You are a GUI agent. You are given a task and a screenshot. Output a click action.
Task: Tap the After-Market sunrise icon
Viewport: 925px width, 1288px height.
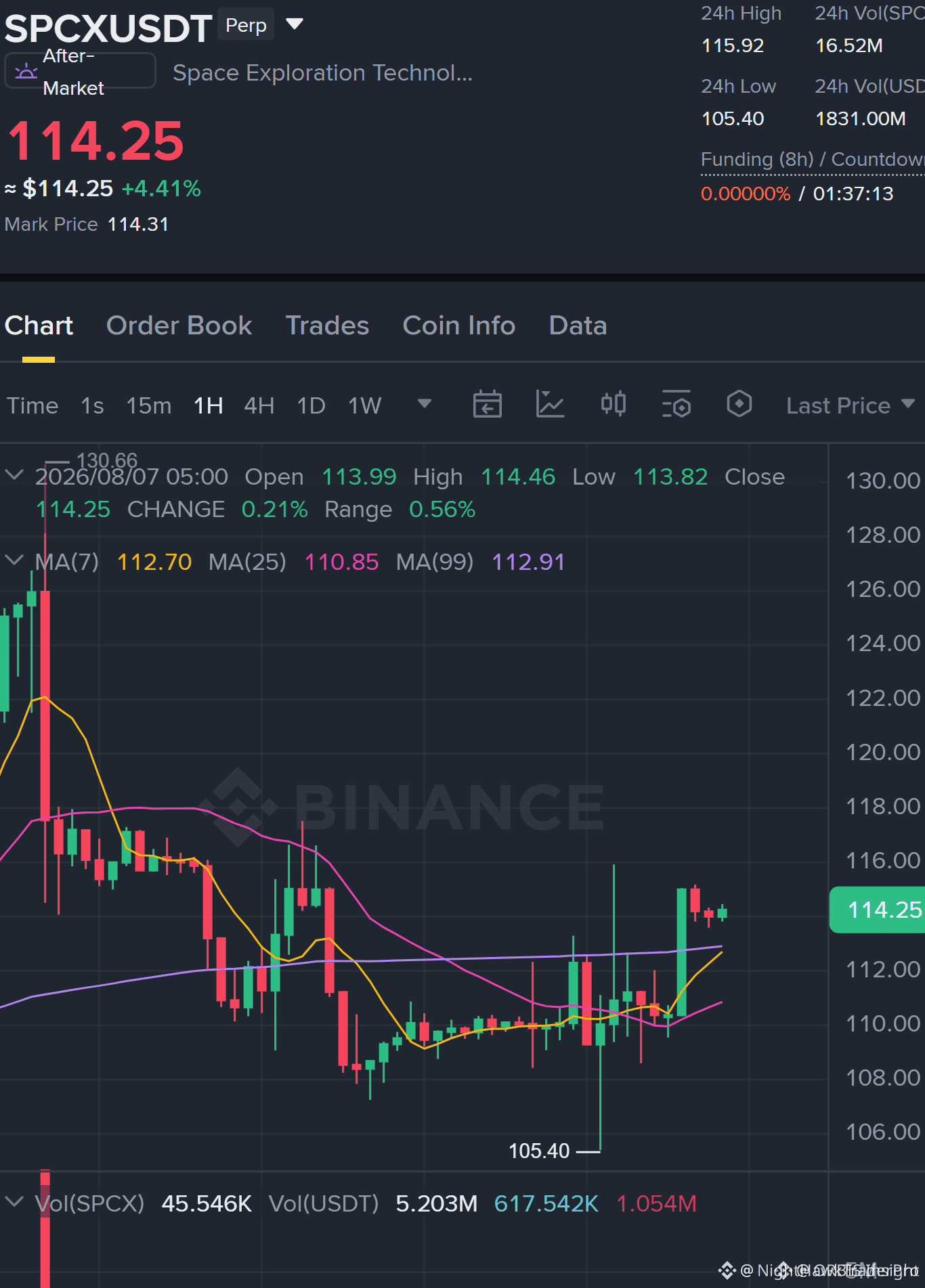(26, 71)
